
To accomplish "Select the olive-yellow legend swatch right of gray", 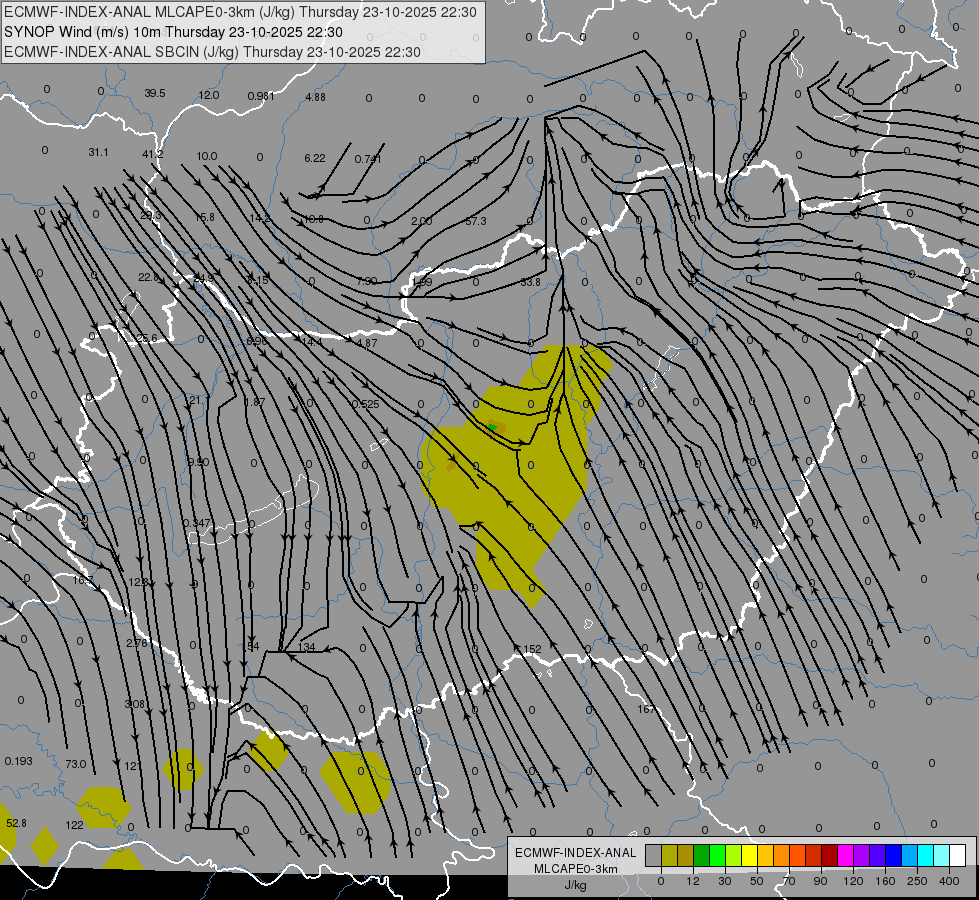I will pyautogui.click(x=669, y=855).
